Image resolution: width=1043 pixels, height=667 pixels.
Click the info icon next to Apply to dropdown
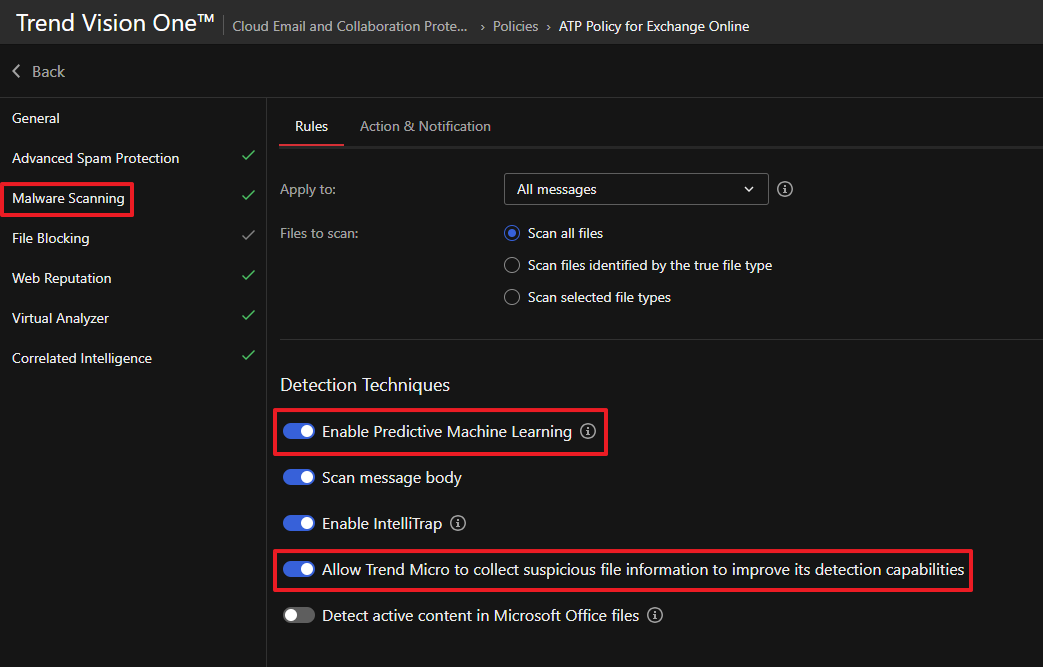[x=785, y=189]
